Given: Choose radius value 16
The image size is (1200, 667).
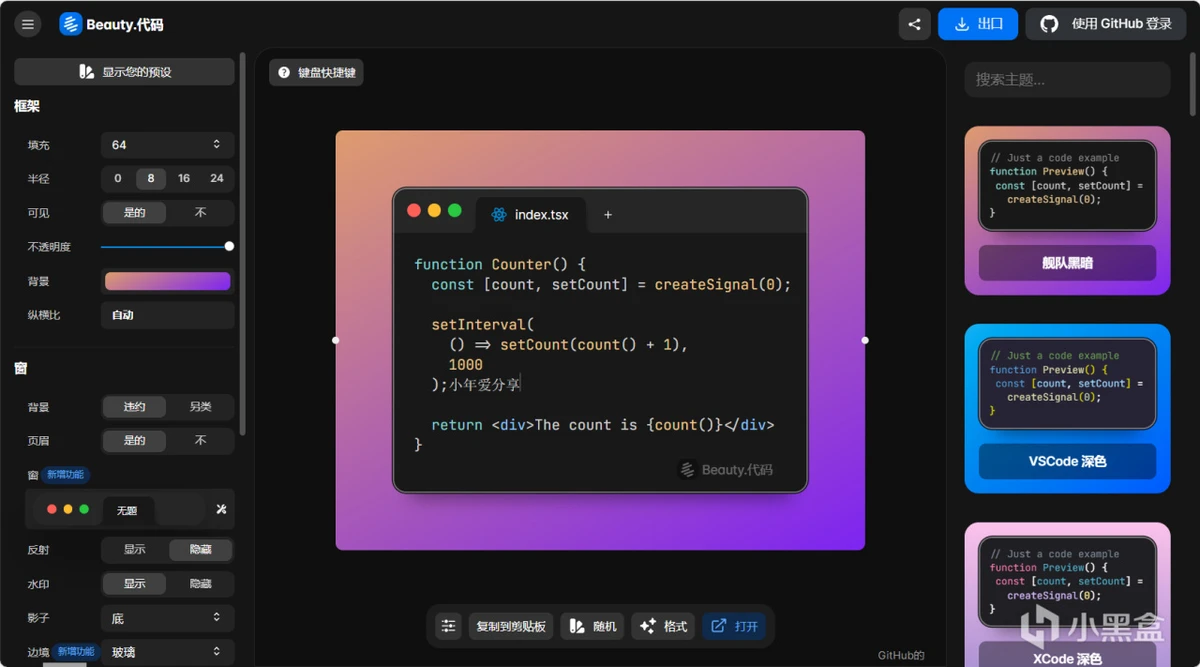Looking at the screenshot, I should [x=184, y=179].
